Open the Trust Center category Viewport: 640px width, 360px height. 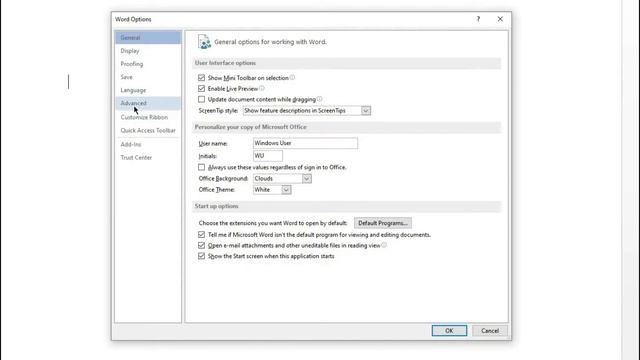[x=148, y=158]
